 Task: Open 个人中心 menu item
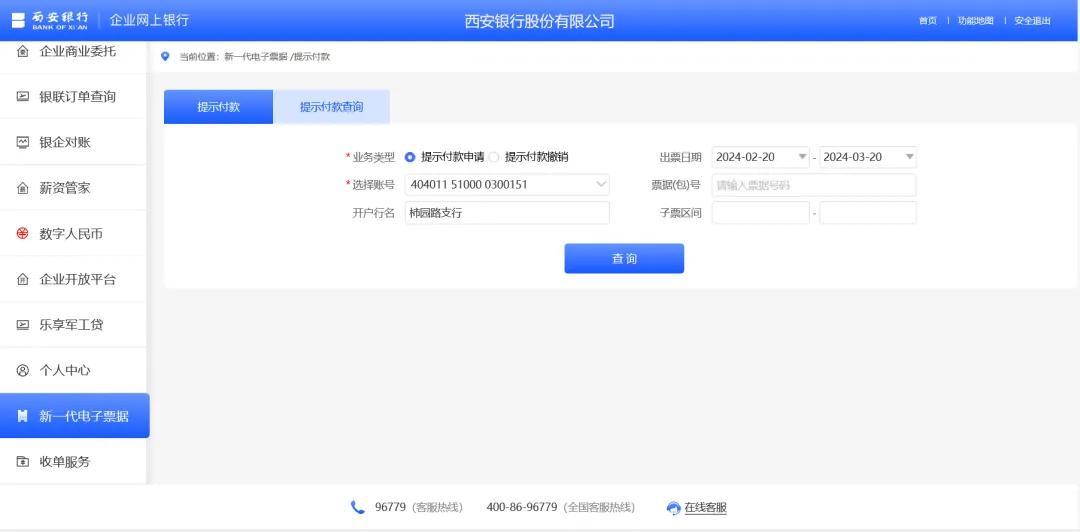[73, 370]
